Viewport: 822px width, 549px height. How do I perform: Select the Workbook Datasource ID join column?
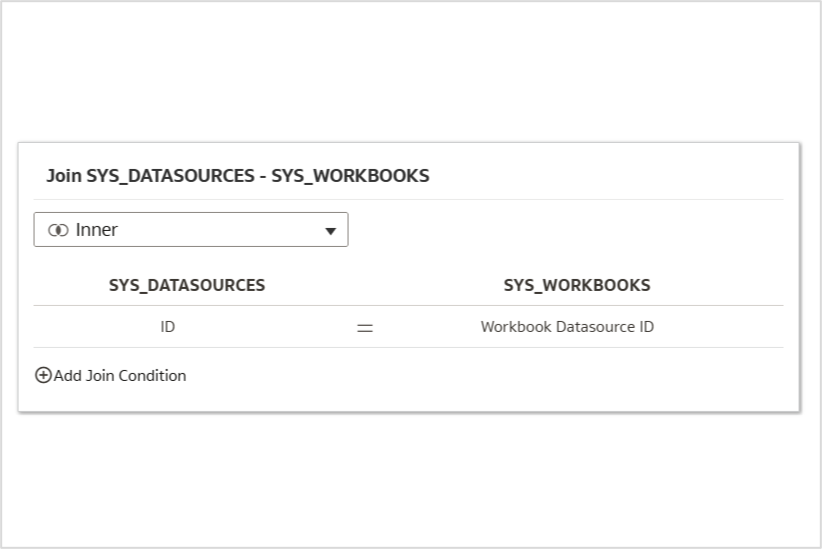coord(567,327)
